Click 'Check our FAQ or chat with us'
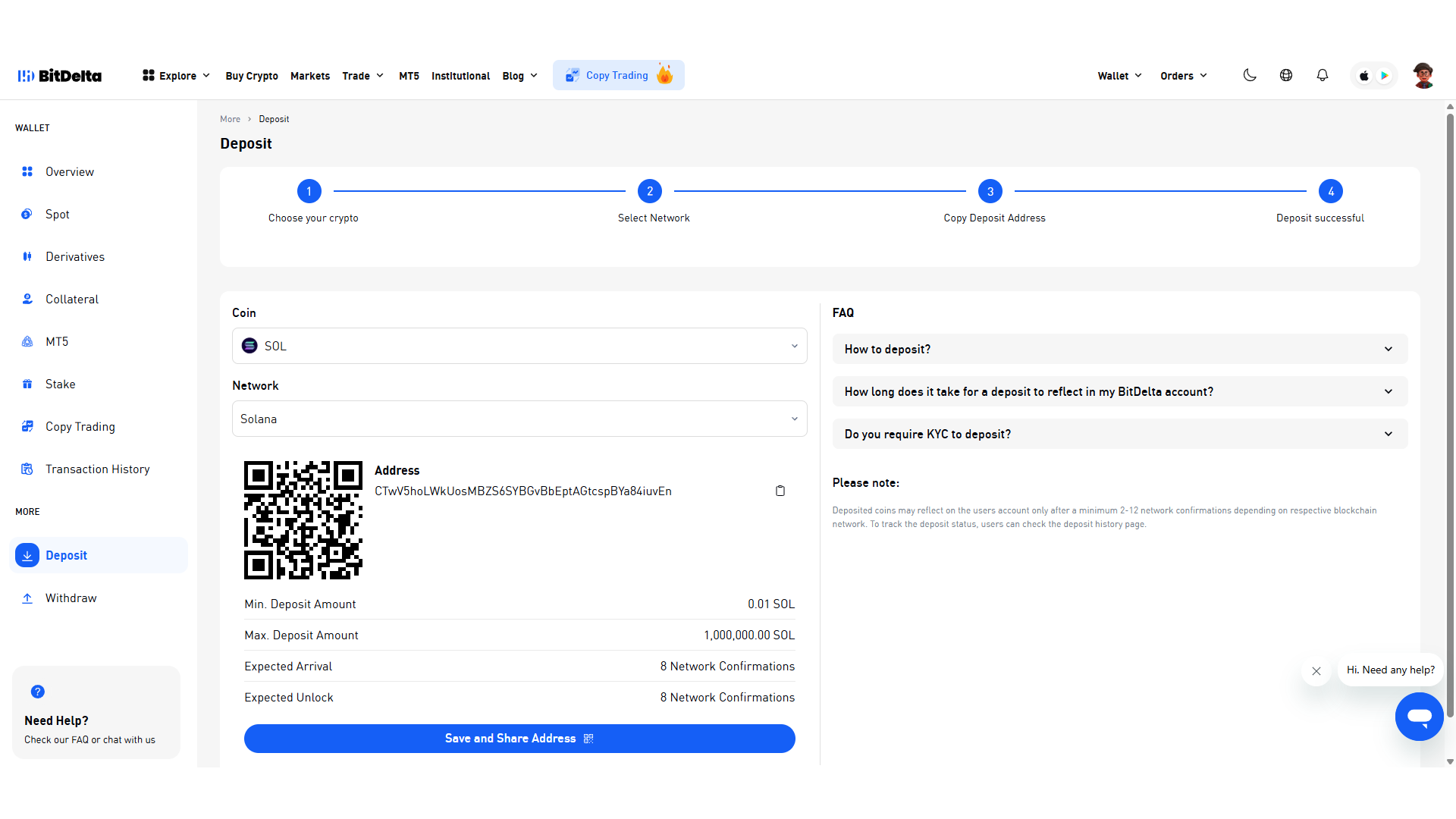Viewport: 1456px width, 819px height. (89, 740)
